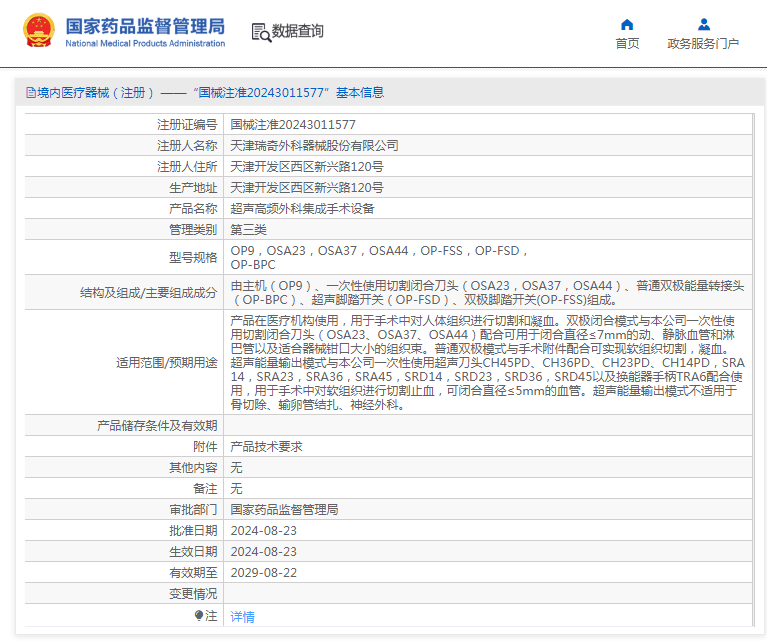767x641 pixels.
Task: Click expiry date 2029-08-22
Action: coord(264,573)
